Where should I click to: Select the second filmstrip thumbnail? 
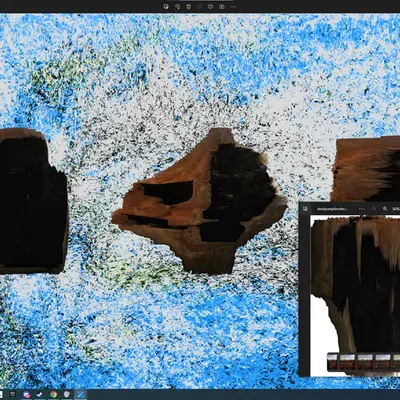[347, 362]
